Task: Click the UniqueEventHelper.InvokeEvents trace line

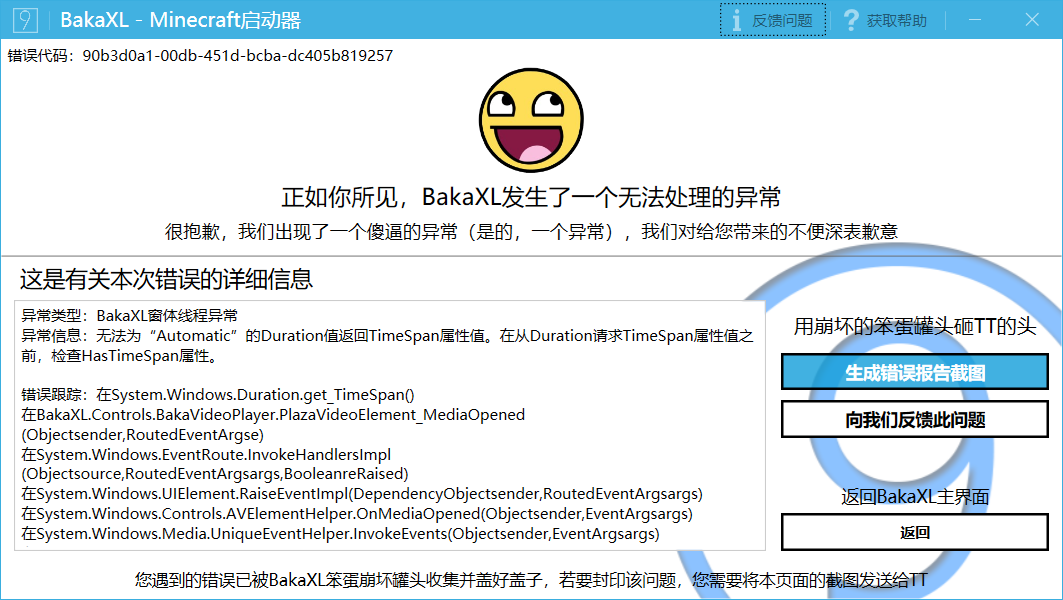Action: [340, 534]
